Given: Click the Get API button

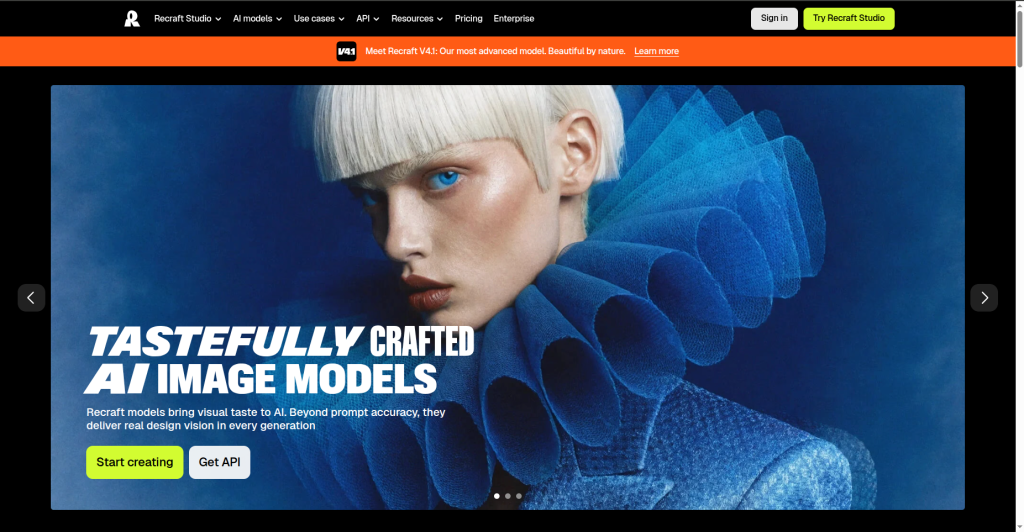Looking at the screenshot, I should (219, 462).
